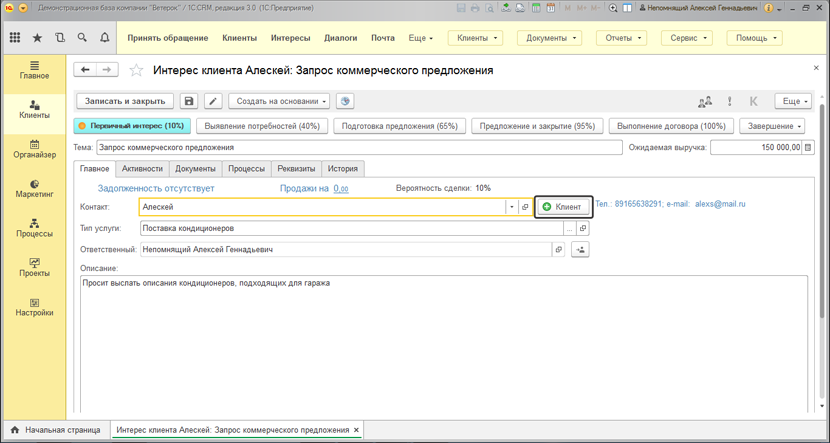Select stage Подготовка предложения (65%)

(399, 126)
